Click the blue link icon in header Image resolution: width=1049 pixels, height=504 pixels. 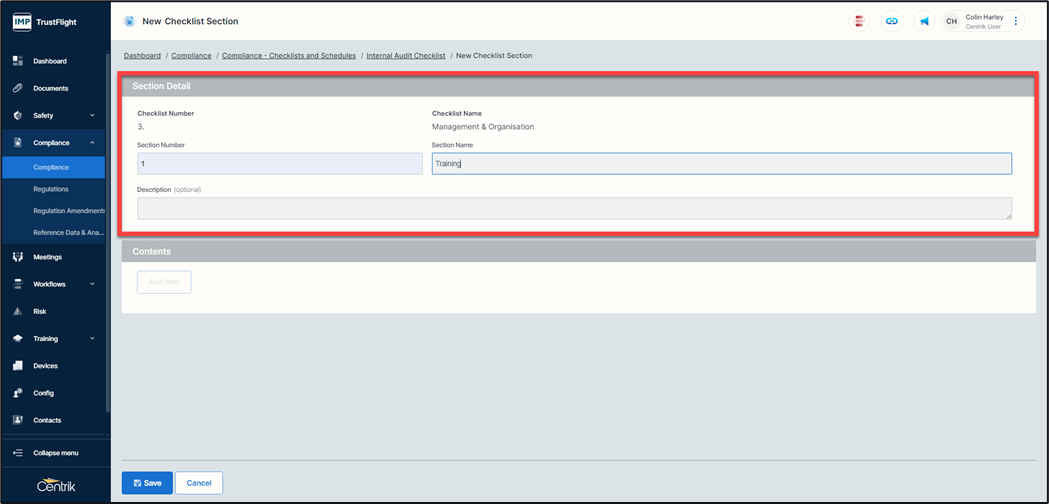(x=891, y=21)
